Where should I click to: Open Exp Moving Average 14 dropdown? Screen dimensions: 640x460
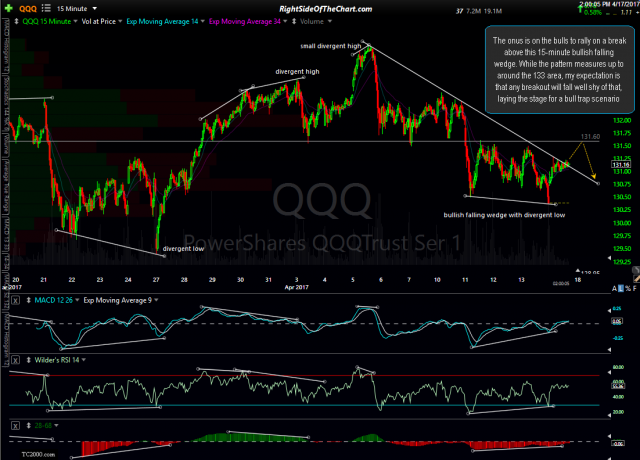(x=202, y=21)
